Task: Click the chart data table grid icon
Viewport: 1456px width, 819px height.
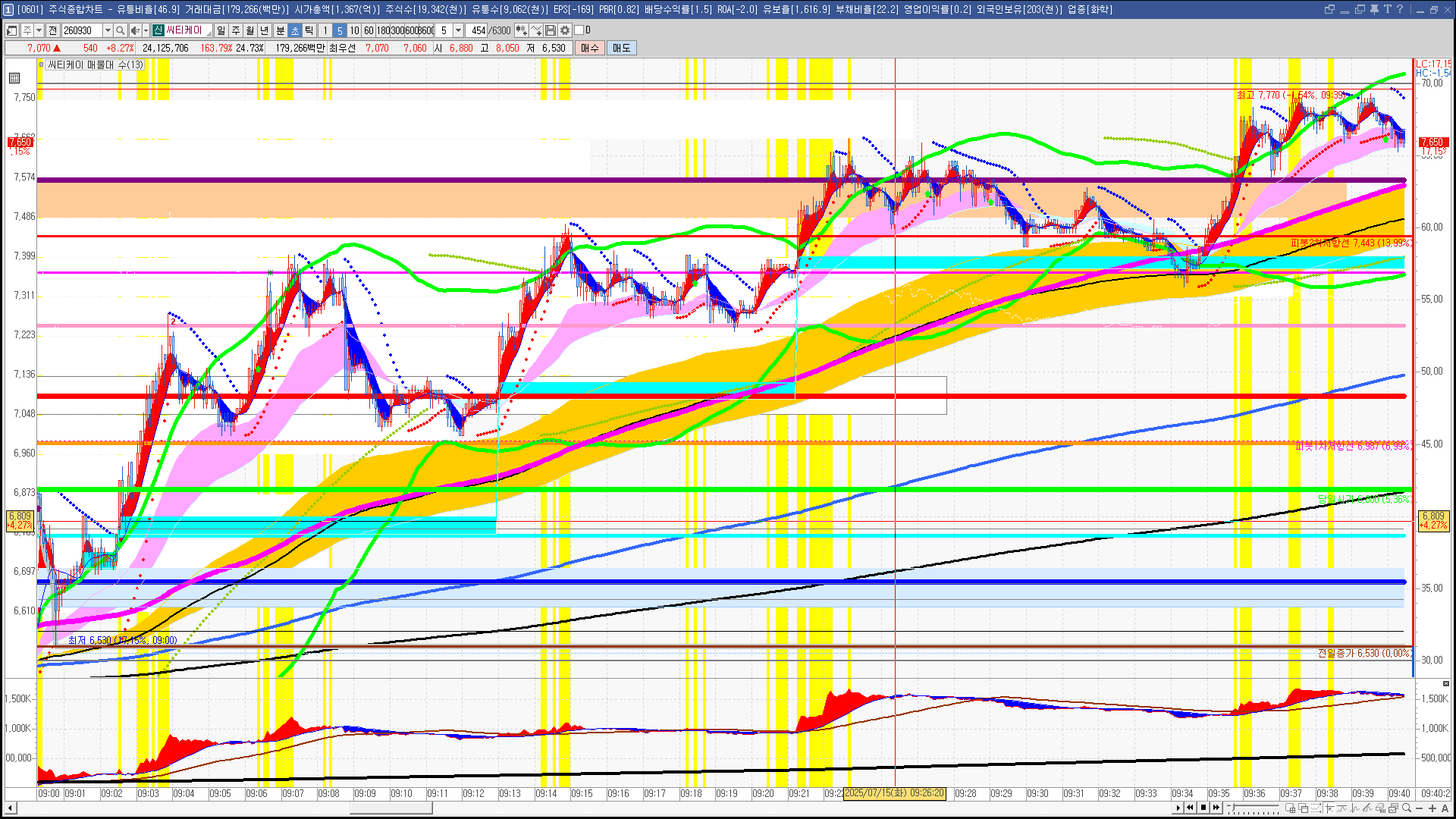Action: pyautogui.click(x=14, y=78)
